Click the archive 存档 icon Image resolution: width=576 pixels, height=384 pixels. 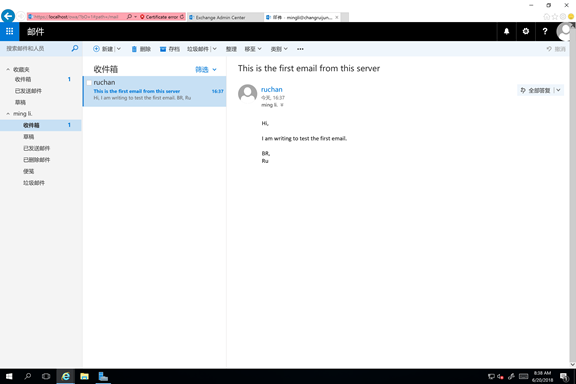pyautogui.click(x=163, y=49)
